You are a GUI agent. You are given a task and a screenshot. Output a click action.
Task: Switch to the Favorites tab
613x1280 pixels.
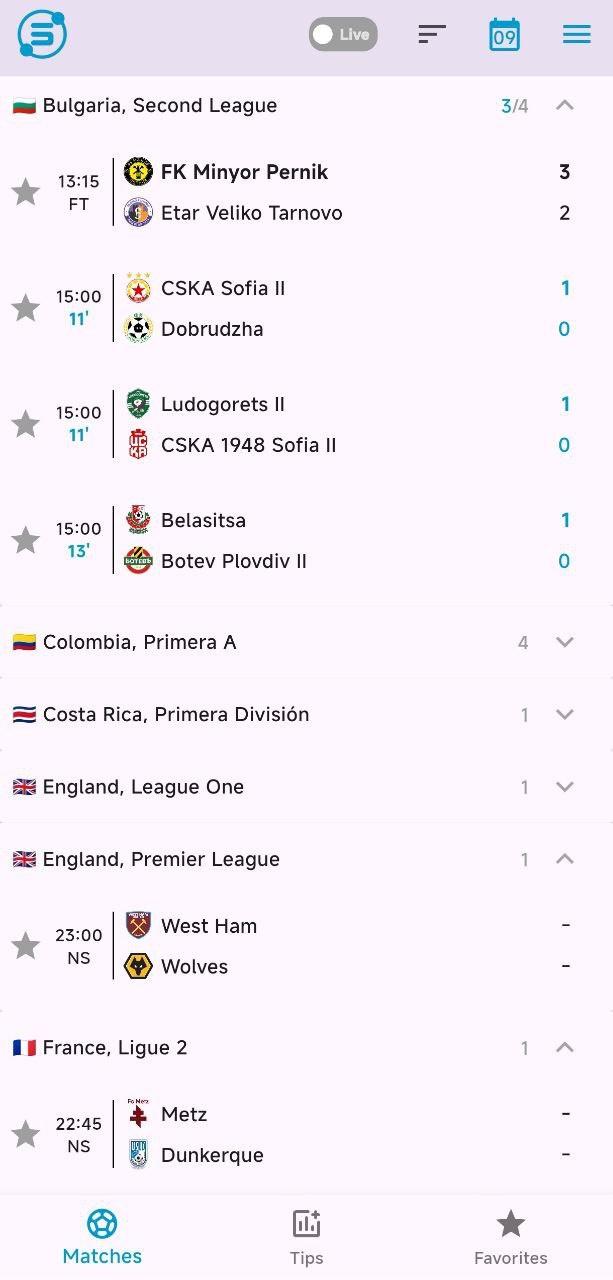tap(511, 1237)
